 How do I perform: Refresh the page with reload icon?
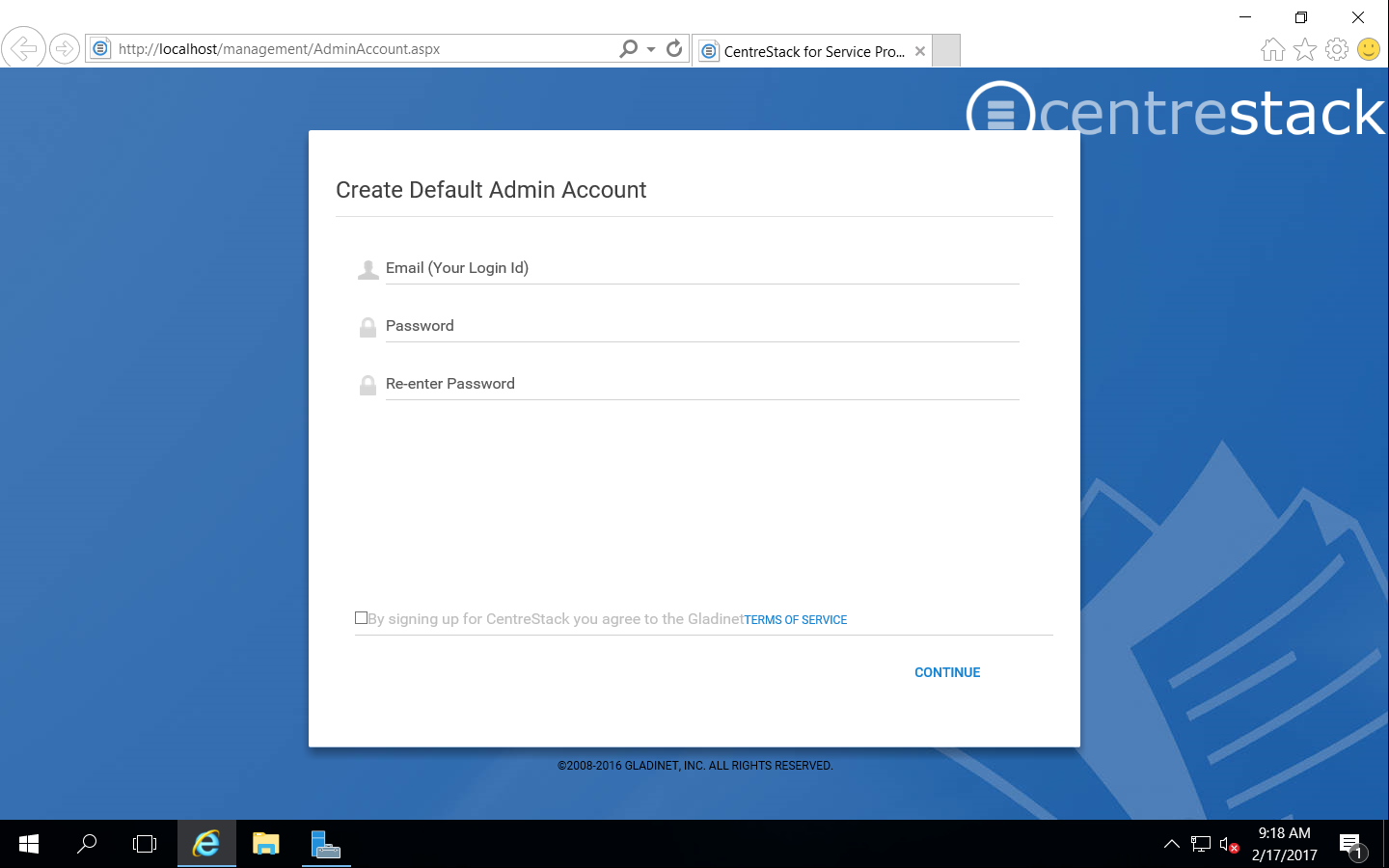click(x=674, y=48)
